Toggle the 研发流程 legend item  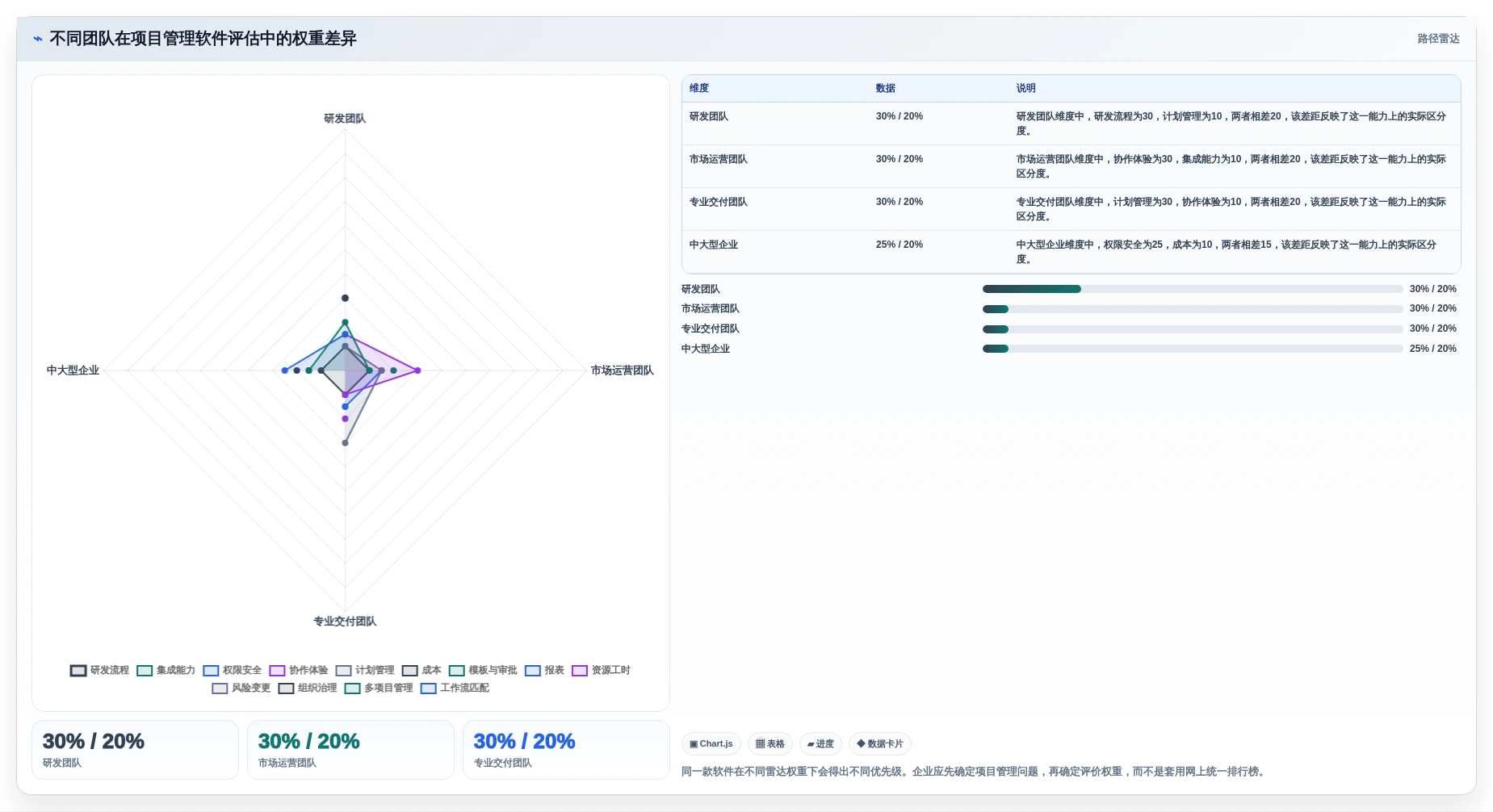pyautogui.click(x=99, y=671)
